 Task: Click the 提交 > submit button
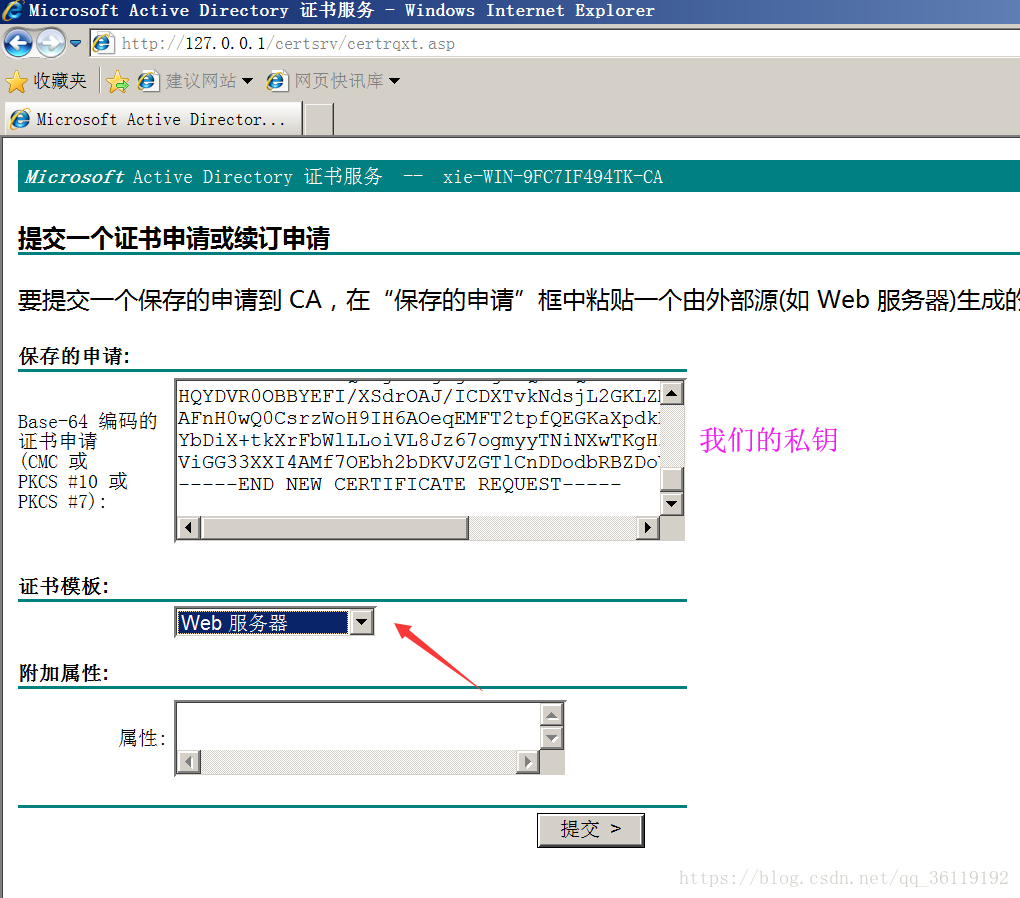click(x=591, y=830)
